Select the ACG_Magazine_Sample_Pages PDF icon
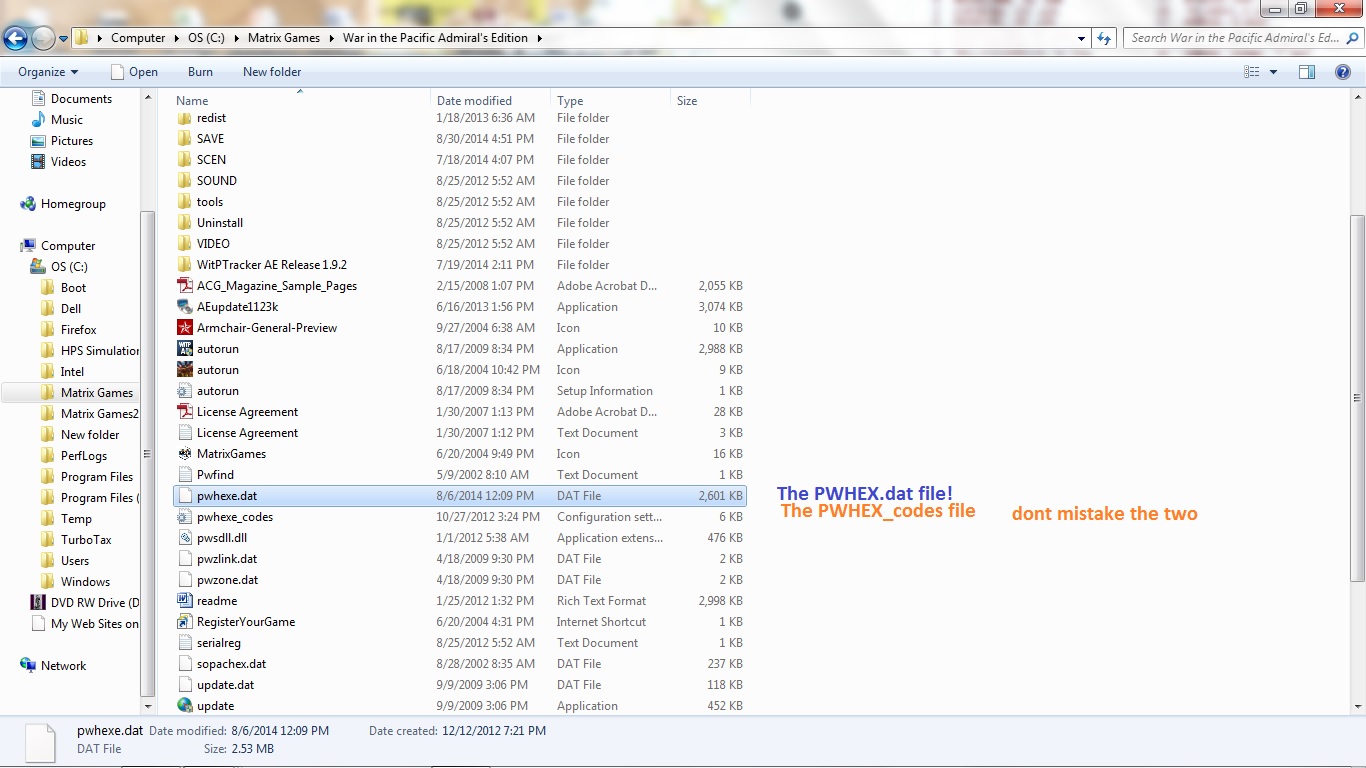Viewport: 1366px width, 768px height. point(184,286)
